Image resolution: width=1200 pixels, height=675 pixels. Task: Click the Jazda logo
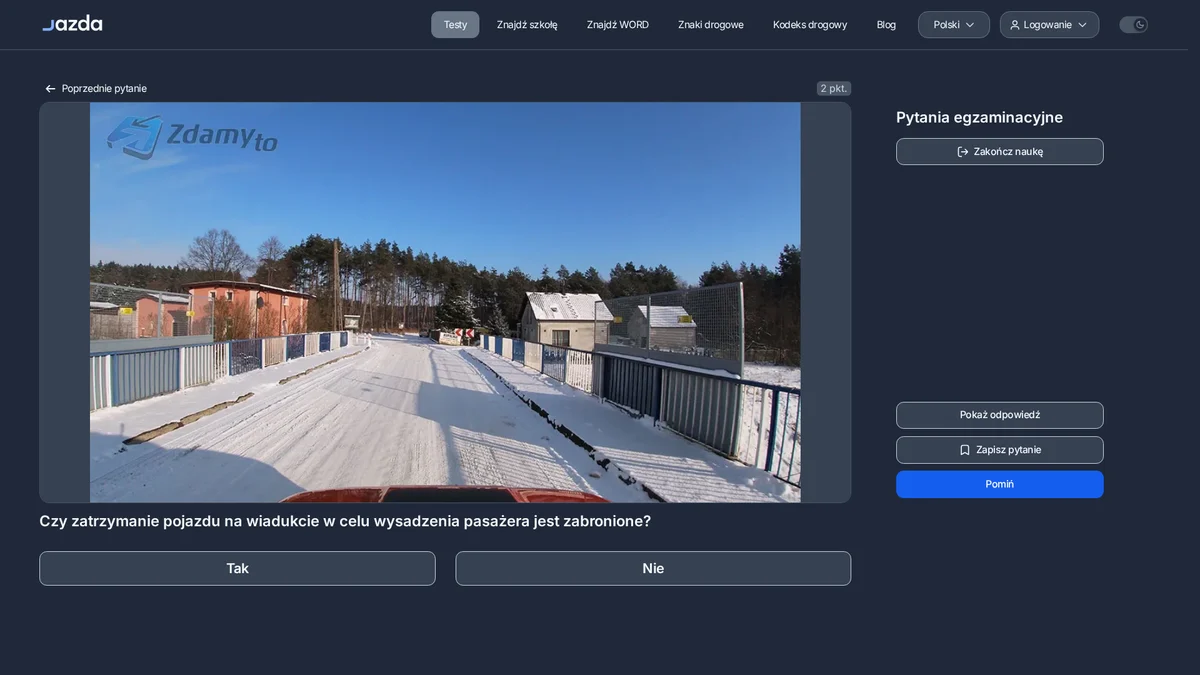click(72, 23)
